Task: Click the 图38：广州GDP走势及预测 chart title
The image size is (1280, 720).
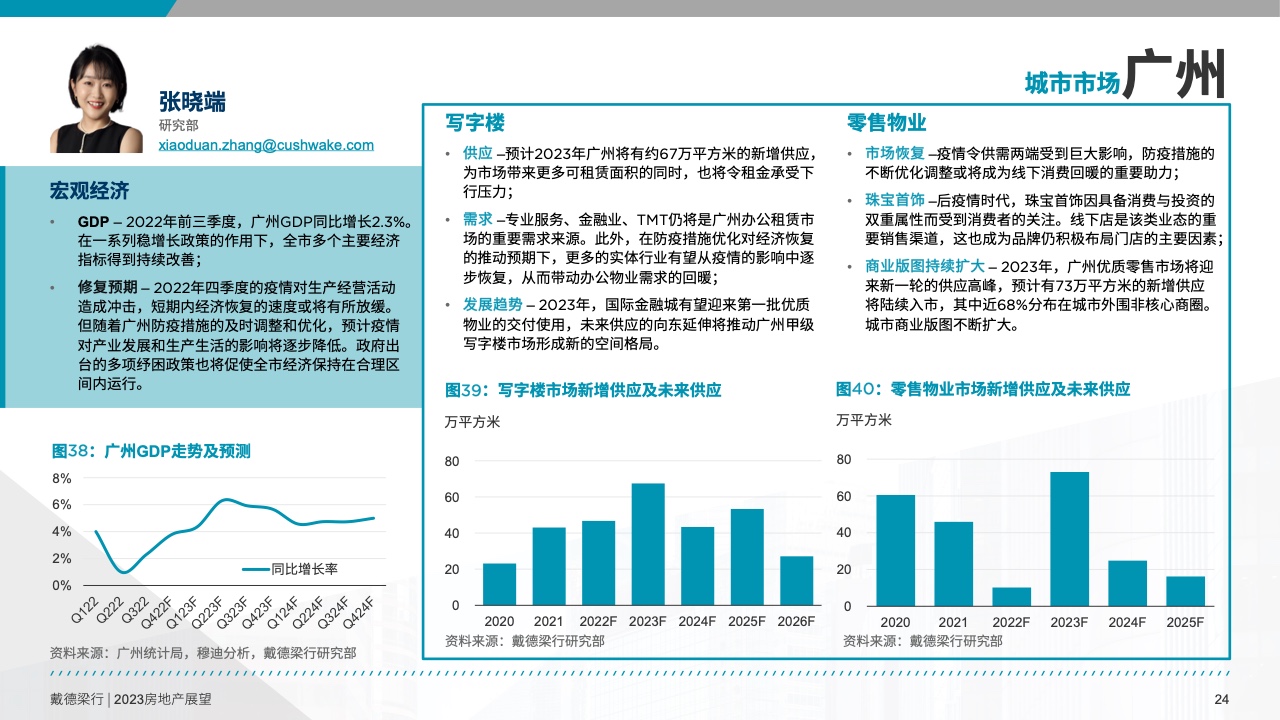Action: 151,451
